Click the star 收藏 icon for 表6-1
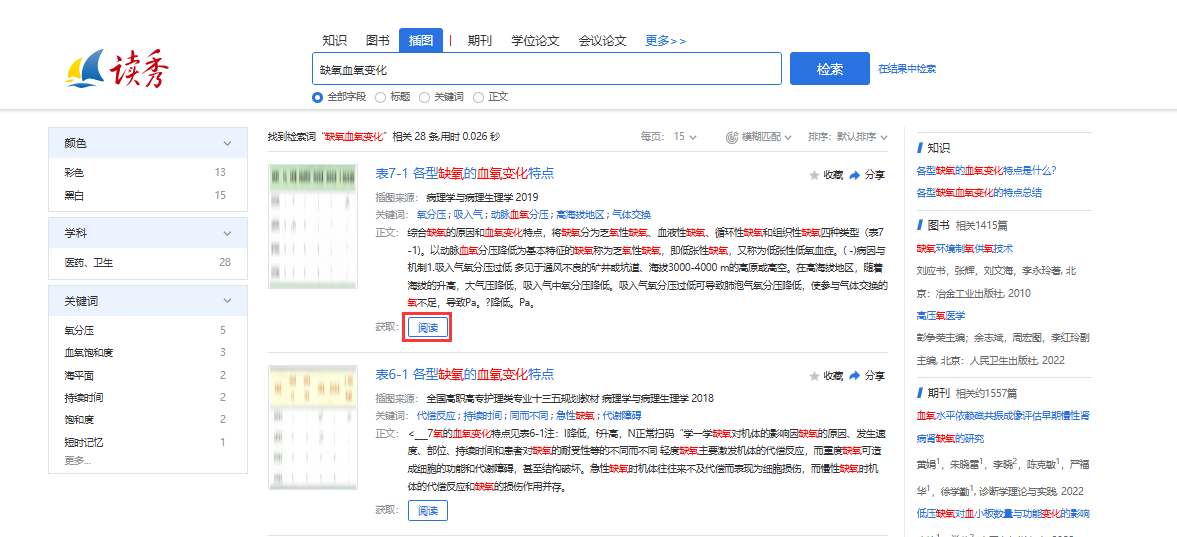The width and height of the screenshot is (1177, 537). [814, 376]
